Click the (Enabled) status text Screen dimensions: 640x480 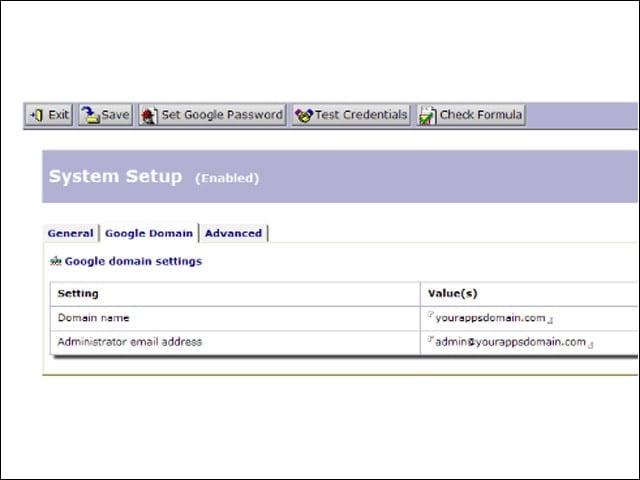(x=227, y=178)
